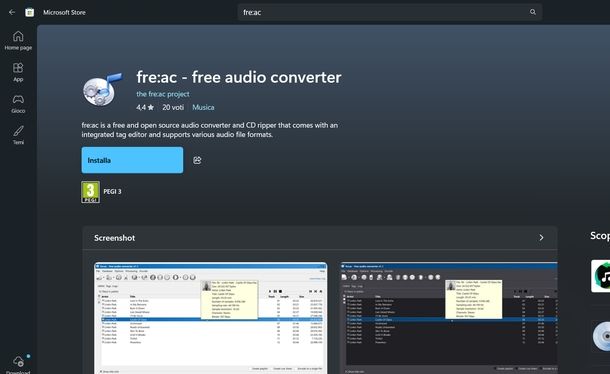This screenshot has width=610, height=374.
Task: Open the Gioco gaming section
Action: (18, 104)
